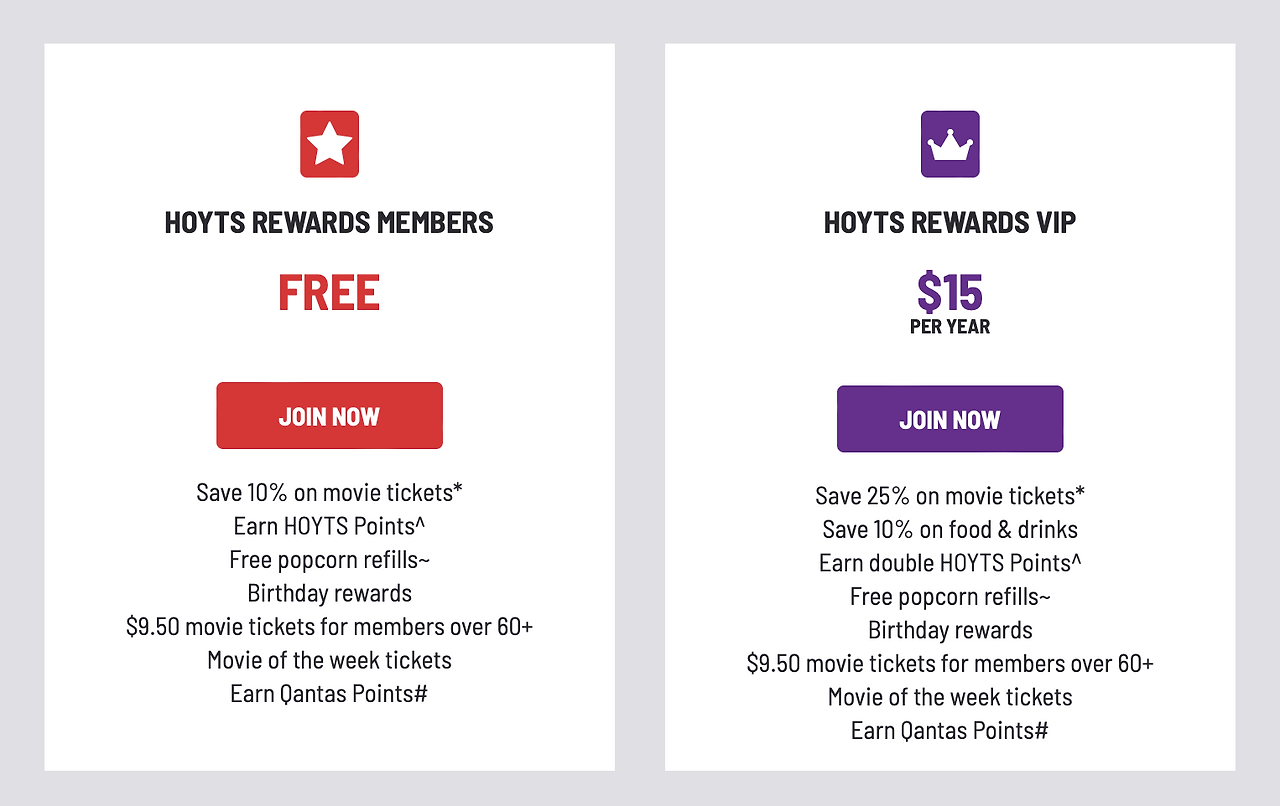This screenshot has width=1280, height=806.
Task: Click 'Movie of the week tickets' in VIP card
Action: coord(950,697)
